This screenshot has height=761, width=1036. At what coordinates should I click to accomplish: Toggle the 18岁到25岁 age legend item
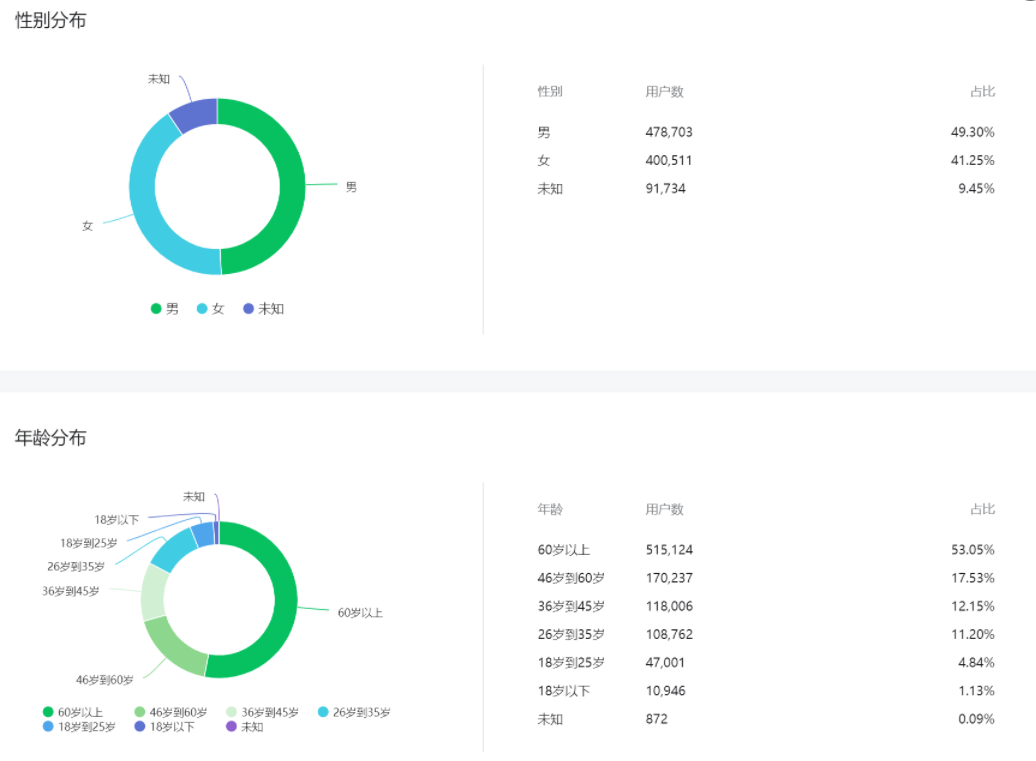coord(79,727)
